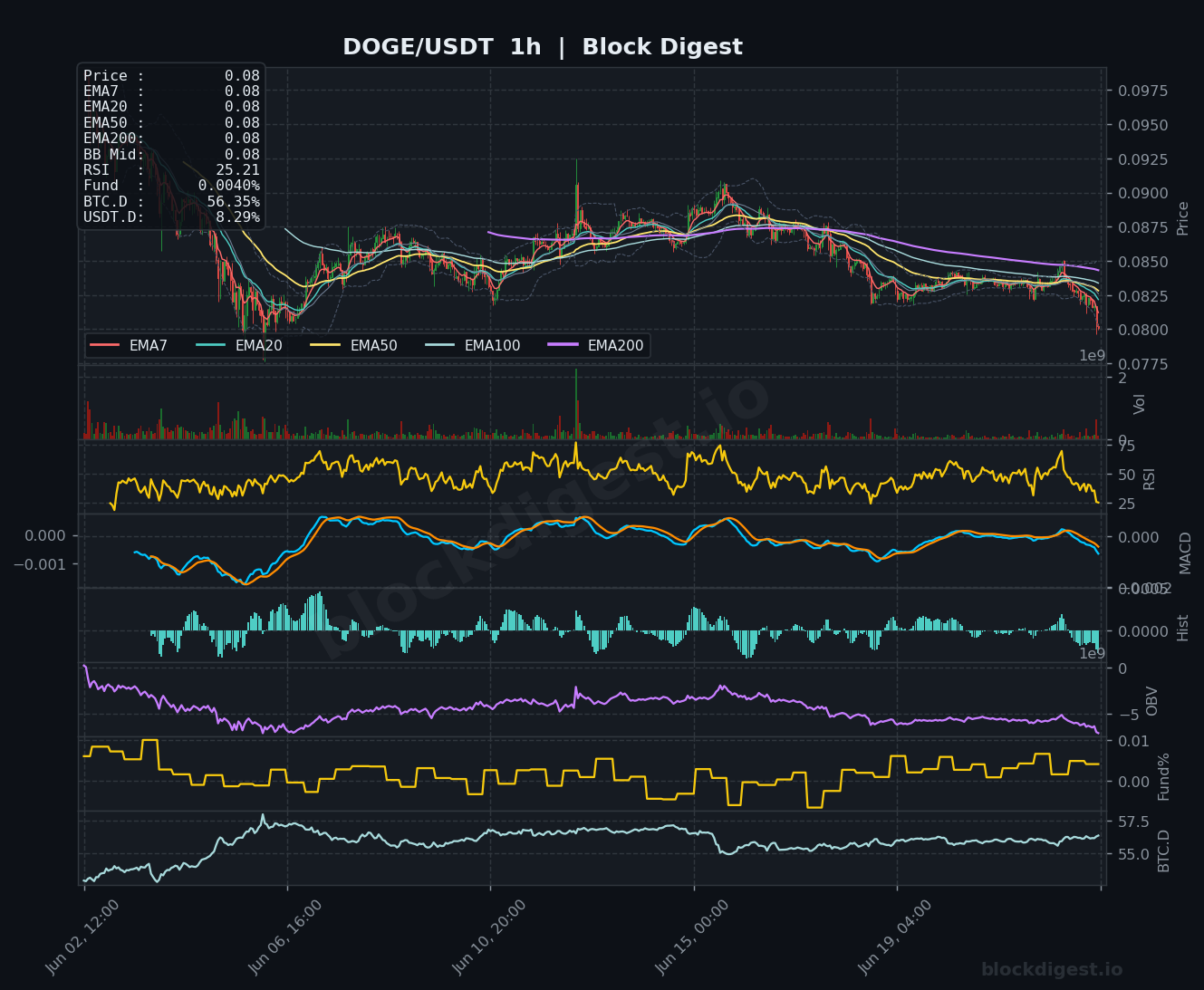Click the USDT.D value 8.29% in info box
This screenshot has width=1204, height=990.
(238, 217)
